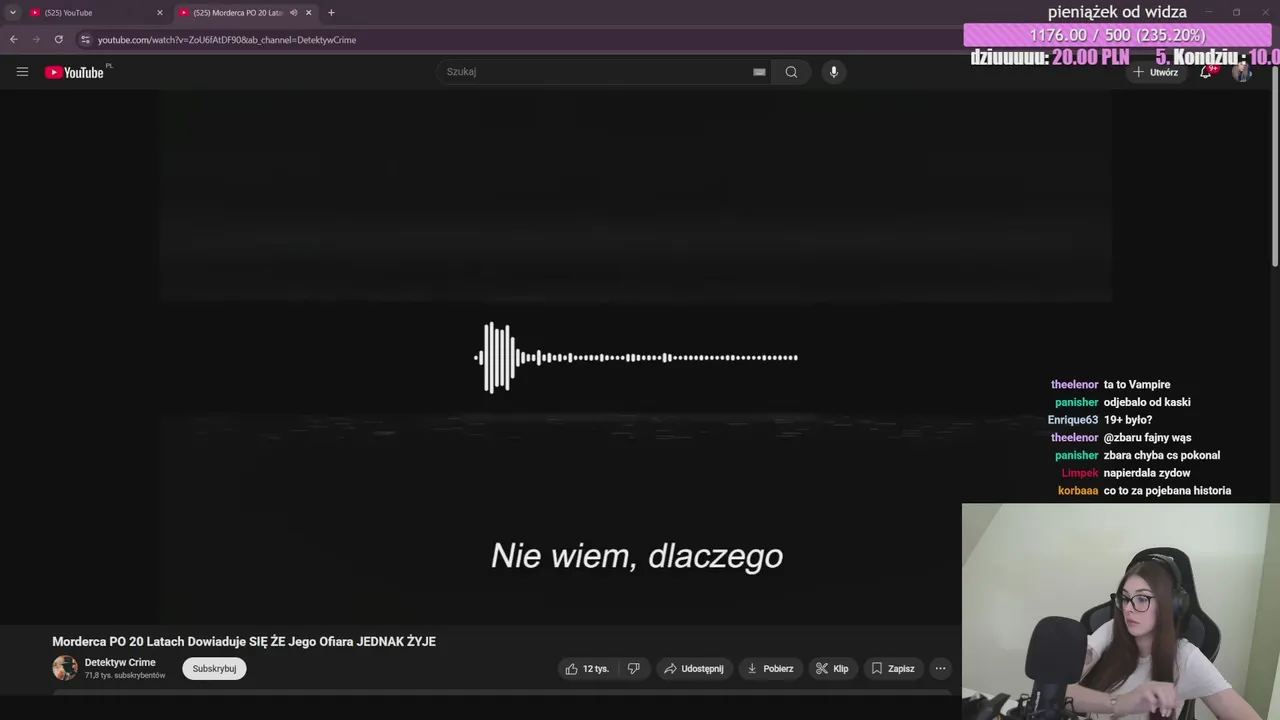Viewport: 1280px width, 720px height.
Task: Open YouTube notifications bell
Action: pos(1206,72)
